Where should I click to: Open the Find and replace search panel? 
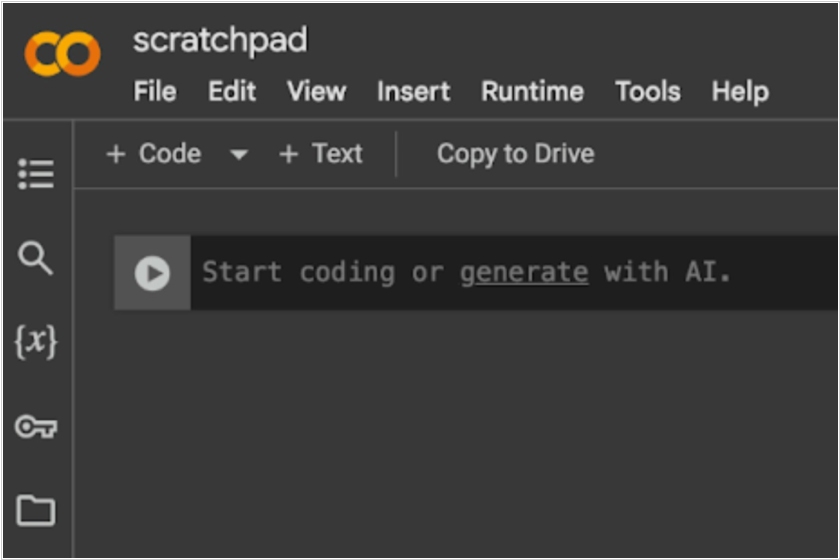tap(35, 258)
